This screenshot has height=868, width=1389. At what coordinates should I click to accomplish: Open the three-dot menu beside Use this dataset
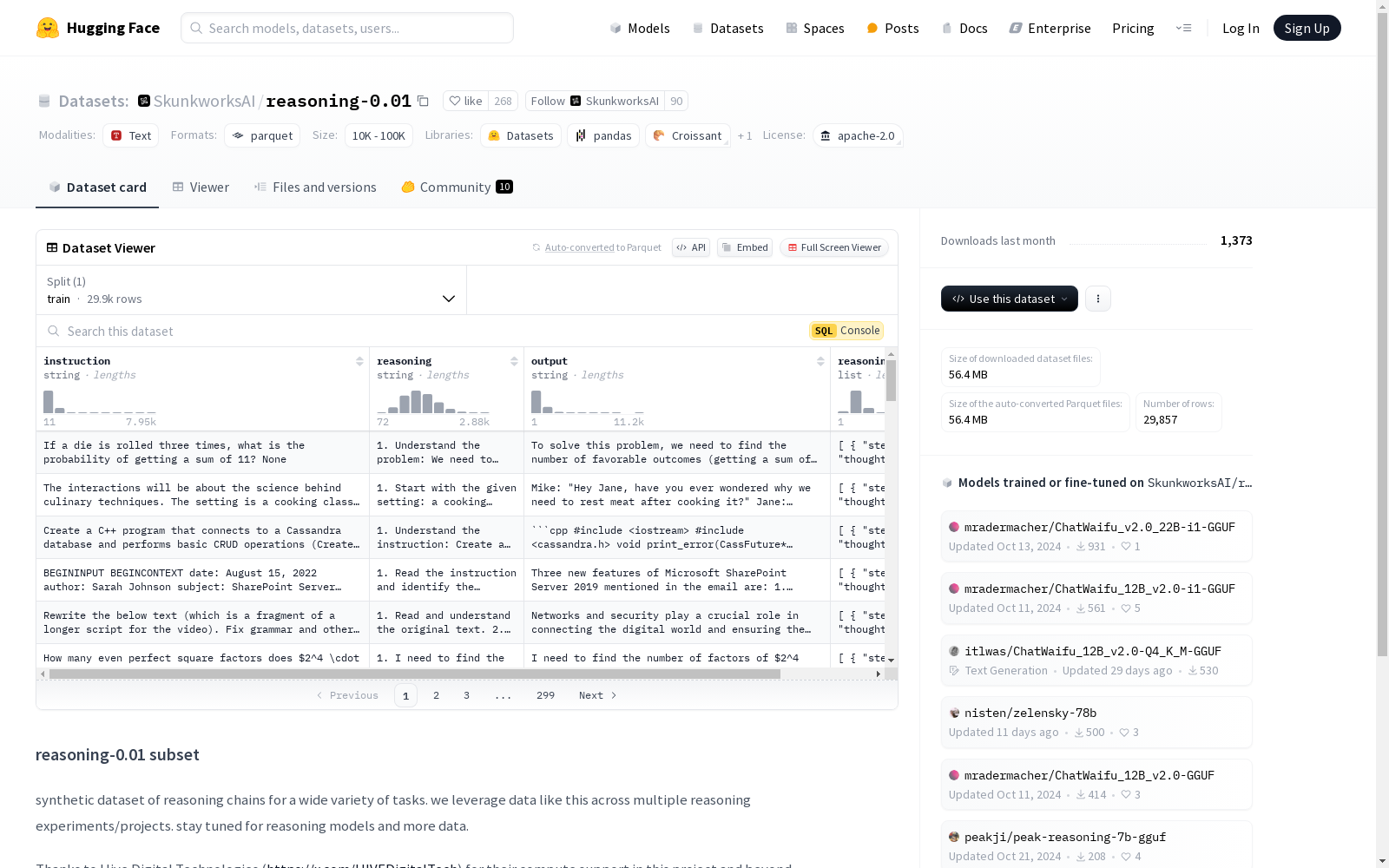[1098, 299]
